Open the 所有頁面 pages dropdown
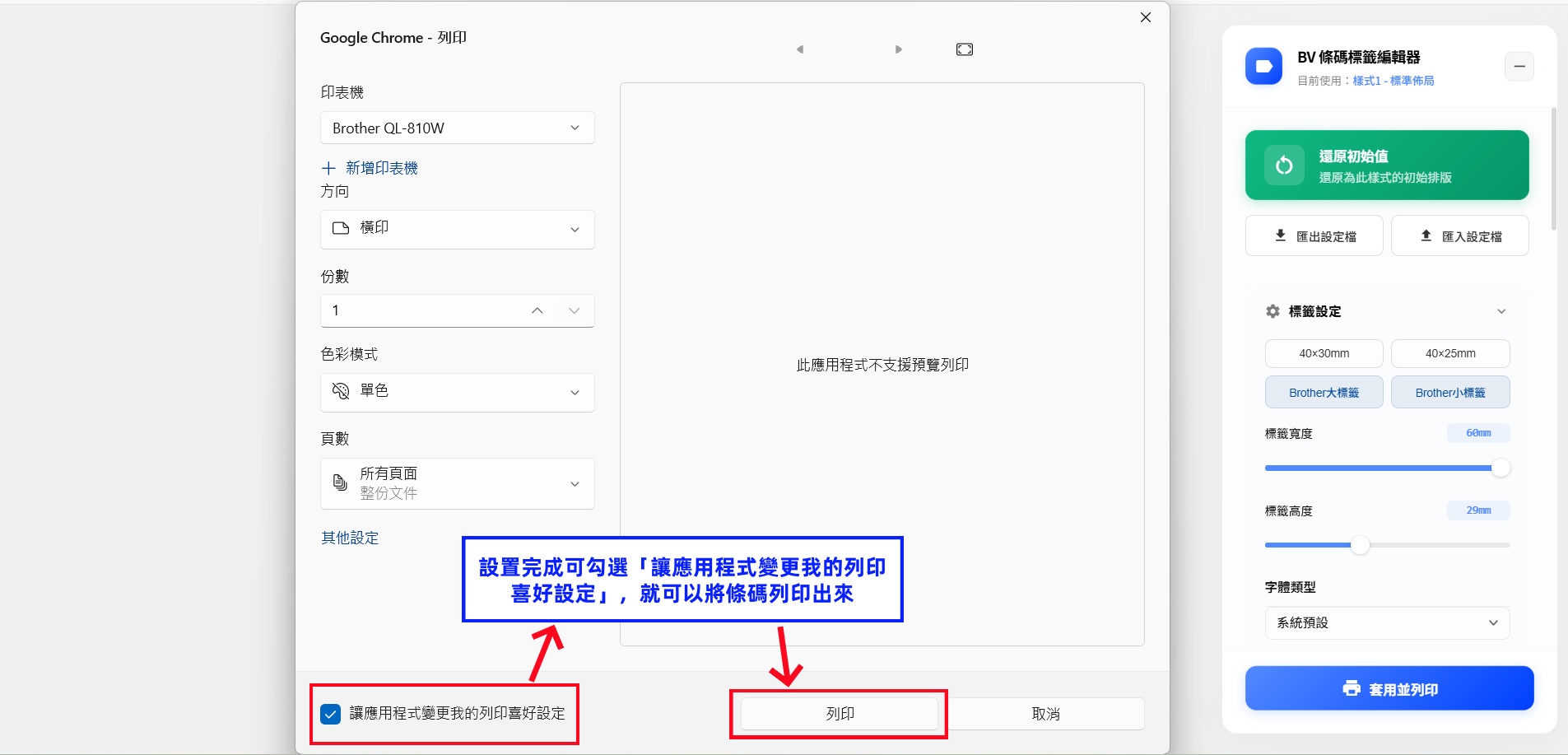Screen dimensions: 1568x755 458,483
